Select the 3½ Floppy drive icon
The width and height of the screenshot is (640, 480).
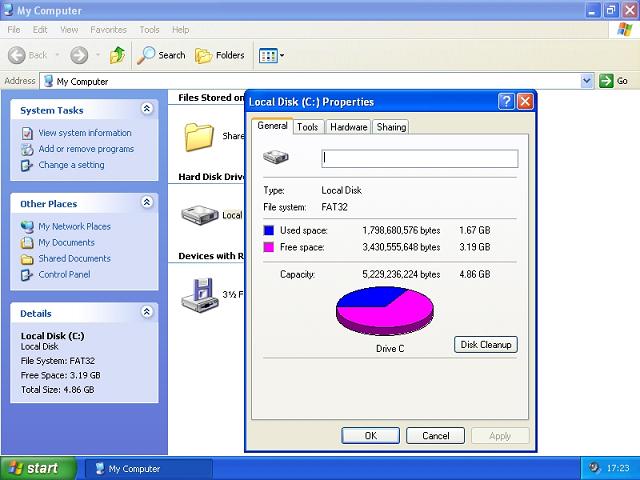click(x=198, y=295)
